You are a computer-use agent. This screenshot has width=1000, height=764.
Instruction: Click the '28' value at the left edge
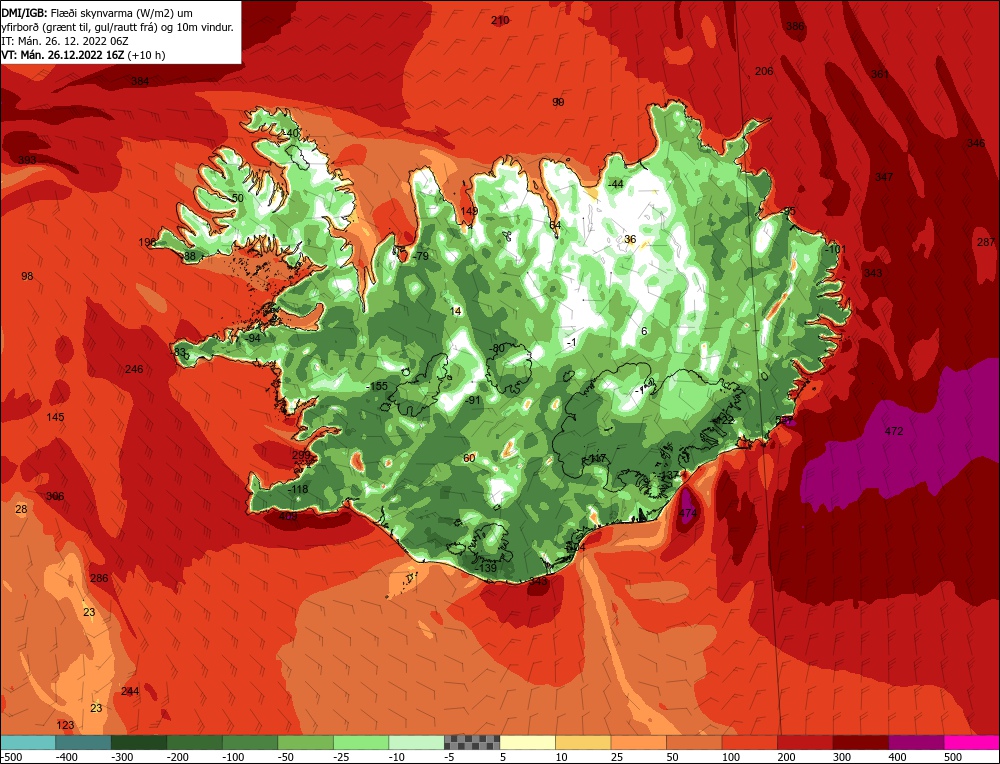tap(21, 509)
